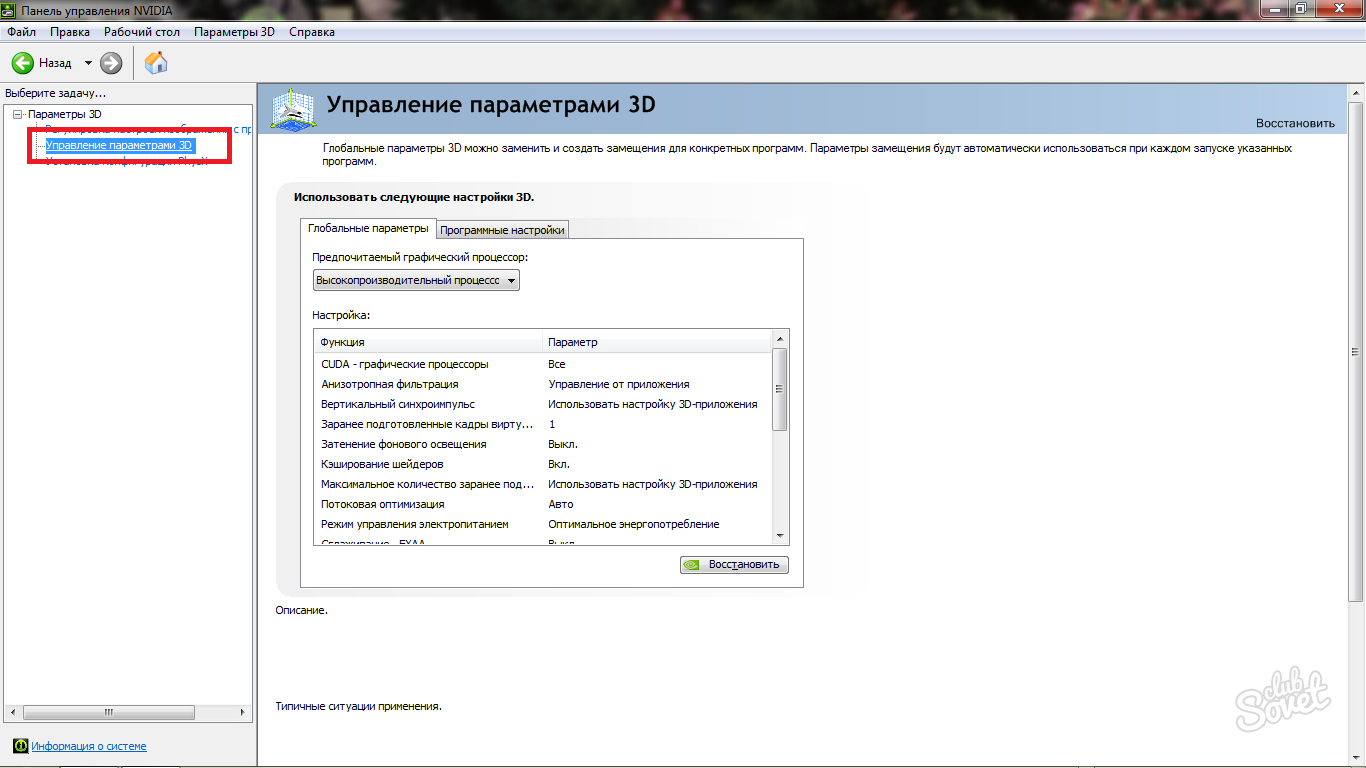Click the system information icon
This screenshot has height=768, width=1366.
(x=20, y=746)
